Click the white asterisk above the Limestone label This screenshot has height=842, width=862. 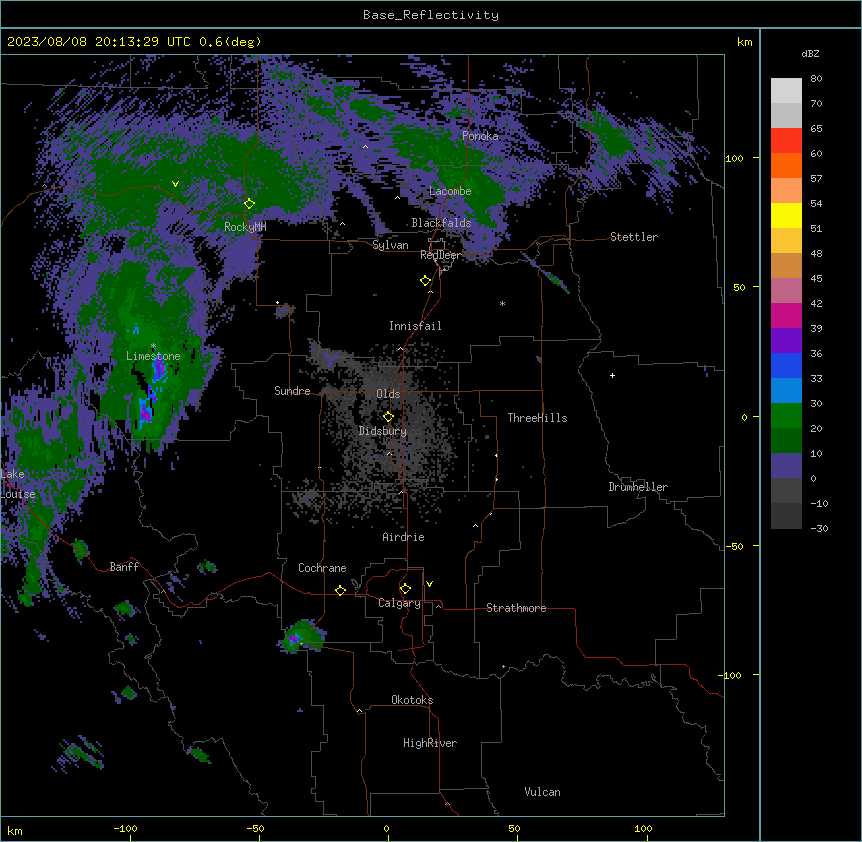click(x=153, y=346)
